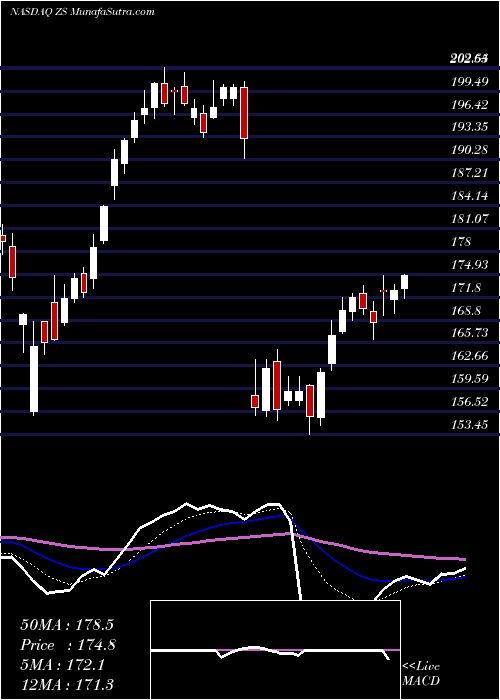500x700 pixels.
Task: Click the 202.63 top price label
Action: [x=468, y=58]
